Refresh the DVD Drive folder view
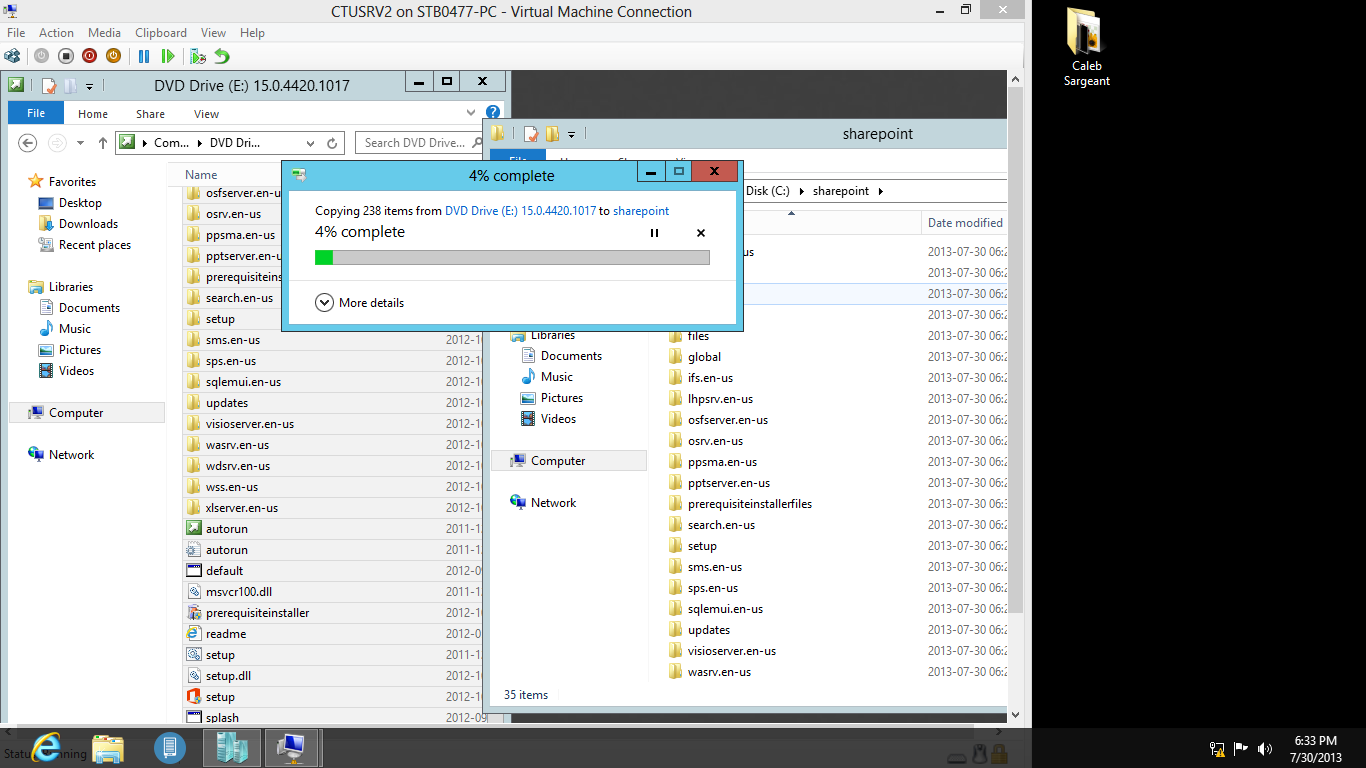Viewport: 1366px width, 768px height. click(x=333, y=143)
